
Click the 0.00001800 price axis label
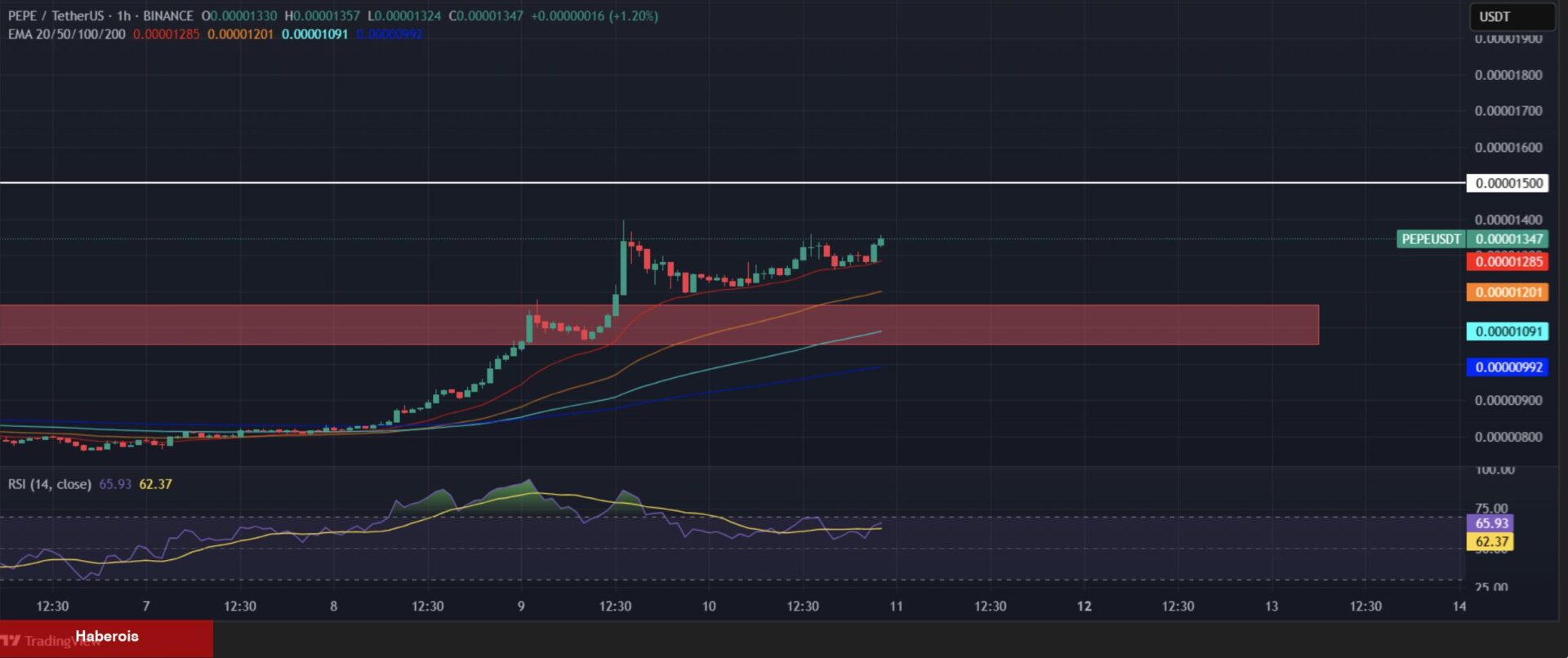click(1508, 75)
